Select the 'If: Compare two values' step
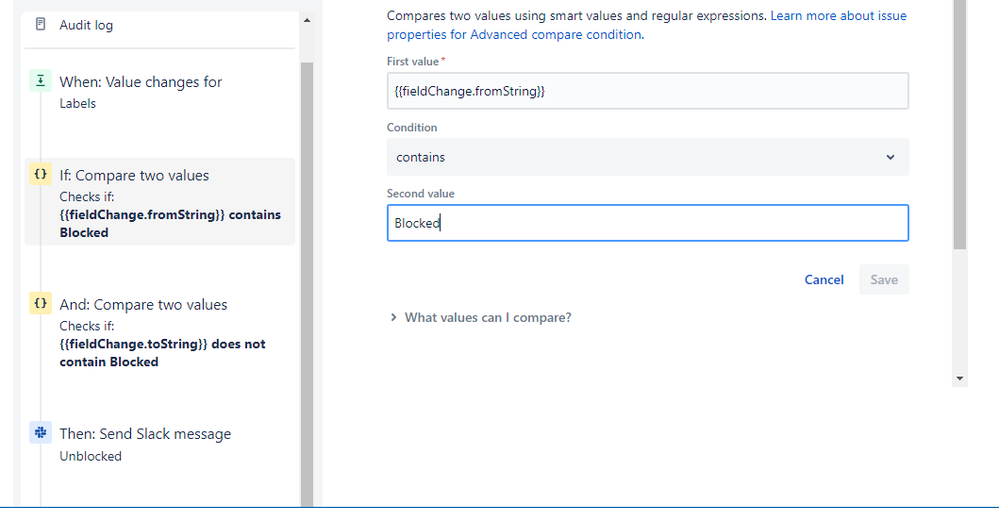The height and width of the screenshot is (508, 999). [159, 202]
